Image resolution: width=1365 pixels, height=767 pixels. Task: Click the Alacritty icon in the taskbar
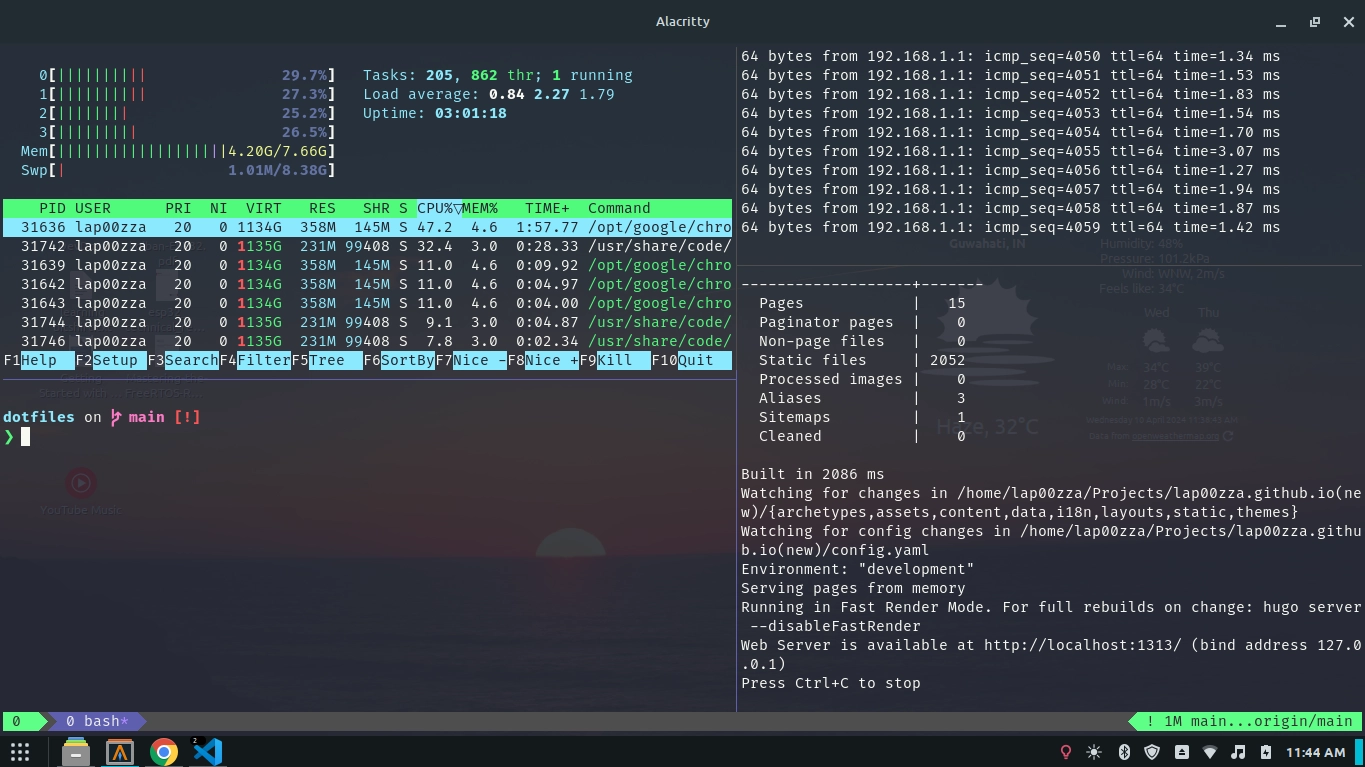pos(119,752)
